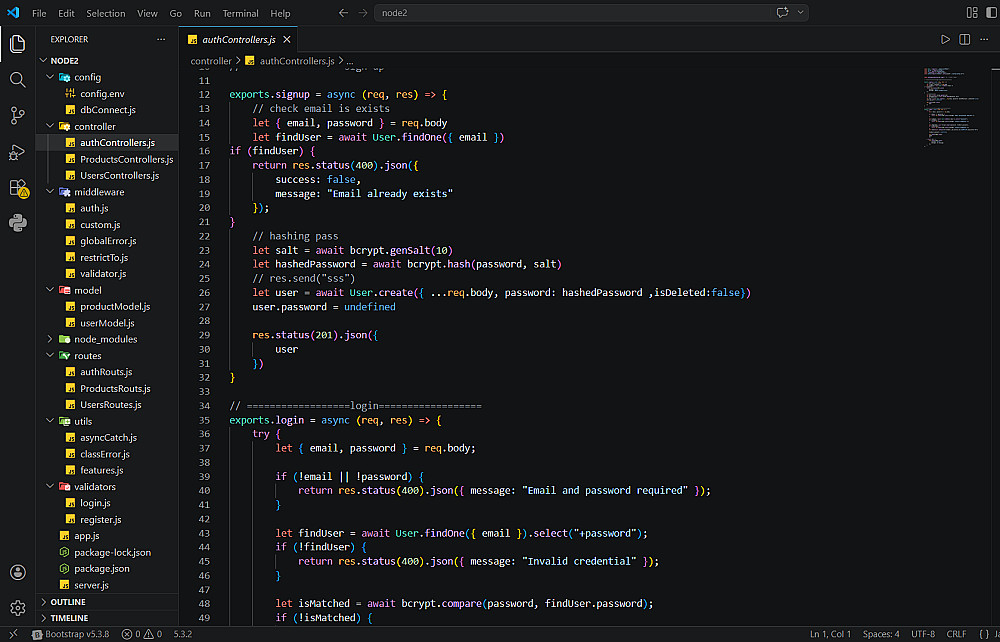Viewport: 1000px width, 642px height.
Task: Open the Python icon in activity bar
Action: (x=17, y=223)
